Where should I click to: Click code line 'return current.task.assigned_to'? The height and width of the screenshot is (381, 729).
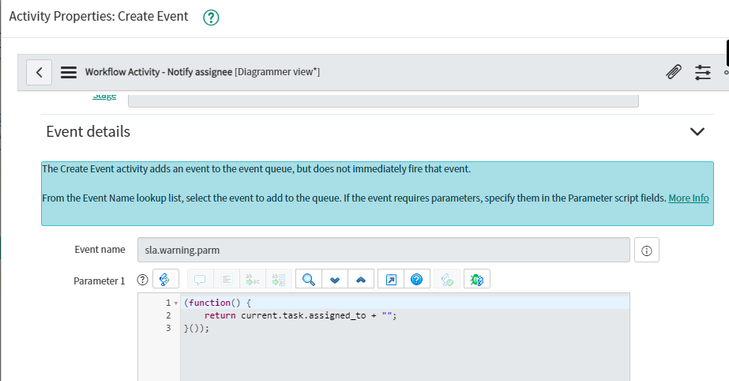pyautogui.click(x=300, y=315)
